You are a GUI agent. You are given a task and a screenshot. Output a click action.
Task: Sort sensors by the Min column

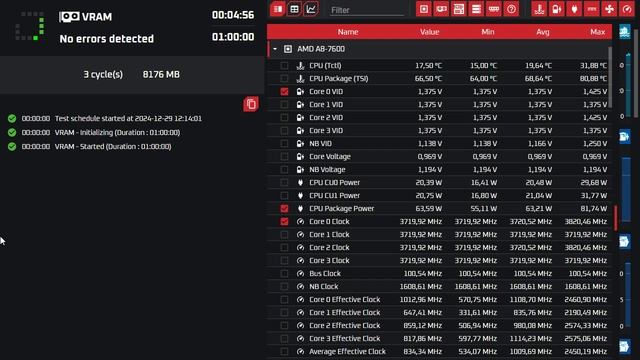488,32
